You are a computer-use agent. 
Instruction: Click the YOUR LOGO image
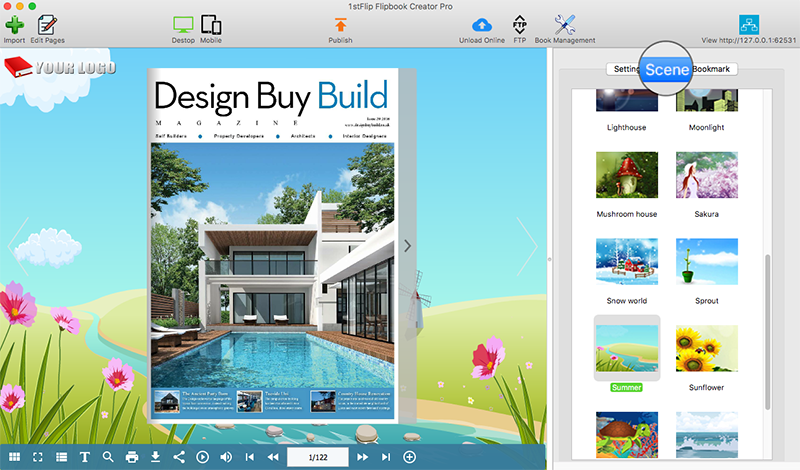[60, 67]
